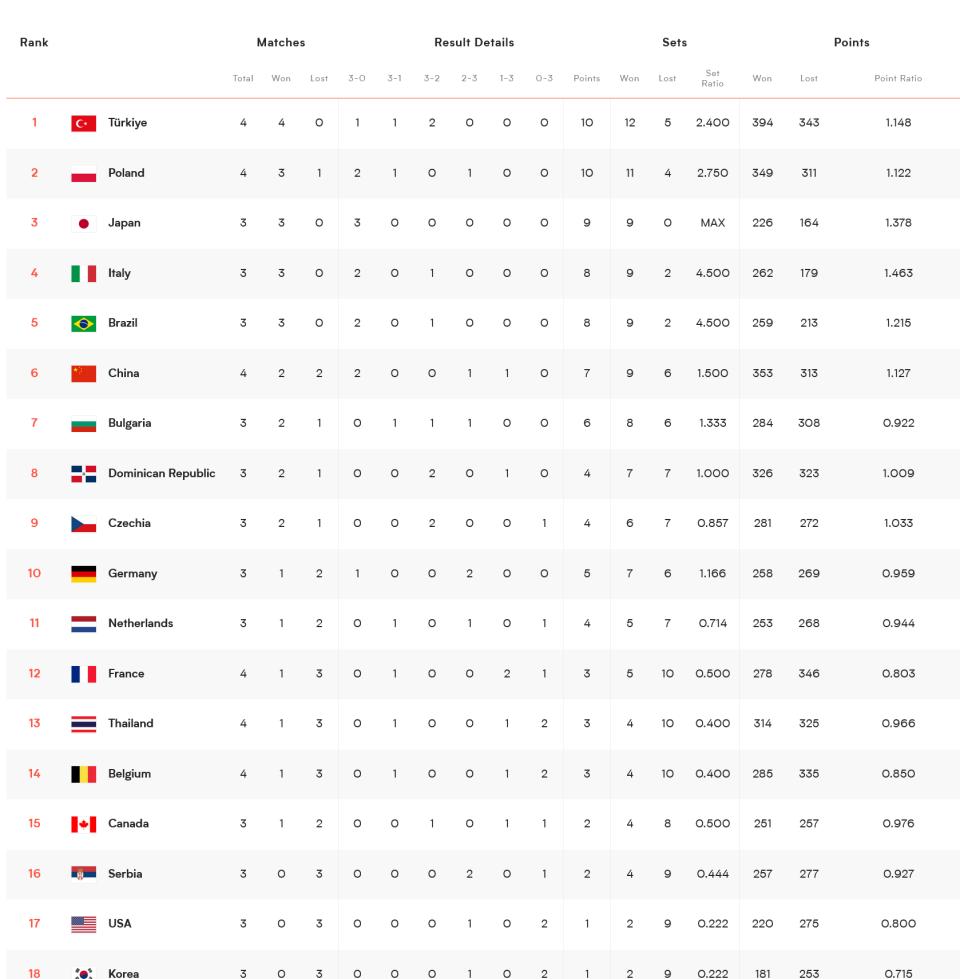Click the Türkiye flag icon
This screenshot has height=979, width=960.
(84, 123)
